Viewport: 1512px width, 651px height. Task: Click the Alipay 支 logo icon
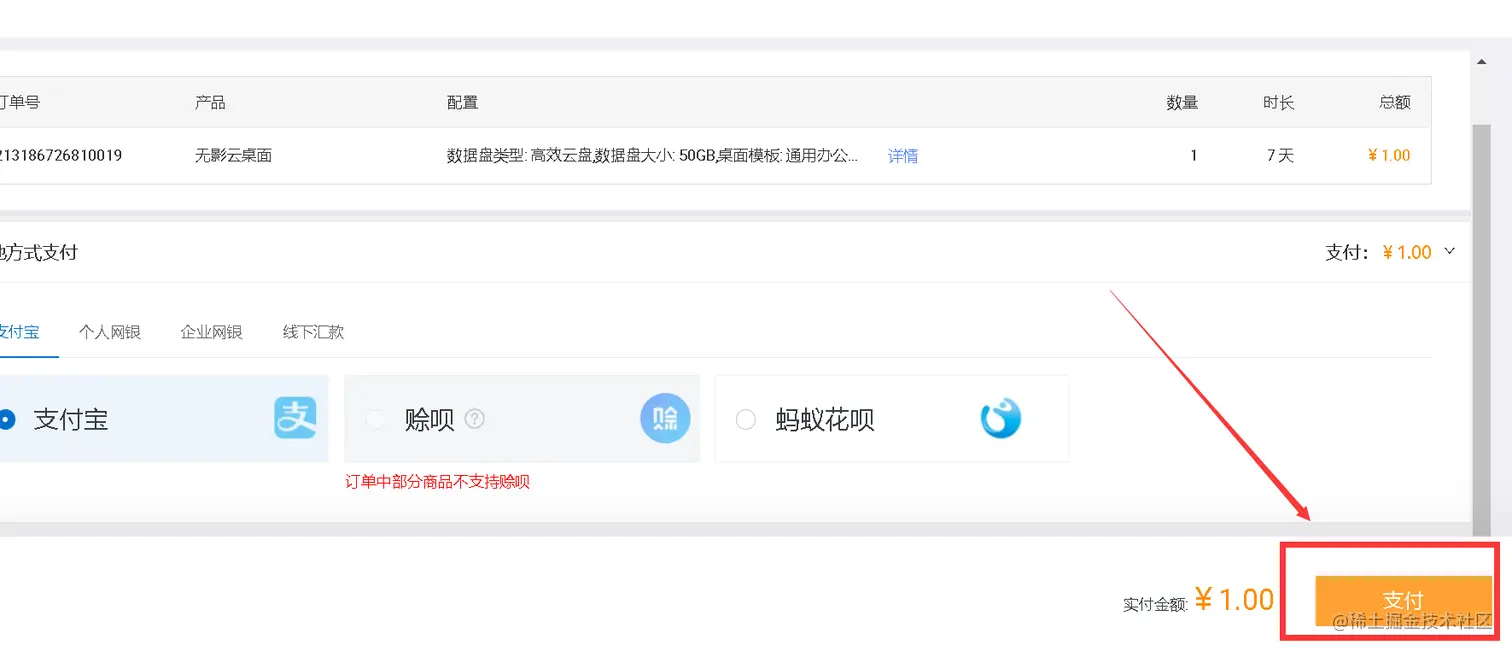(x=295, y=418)
